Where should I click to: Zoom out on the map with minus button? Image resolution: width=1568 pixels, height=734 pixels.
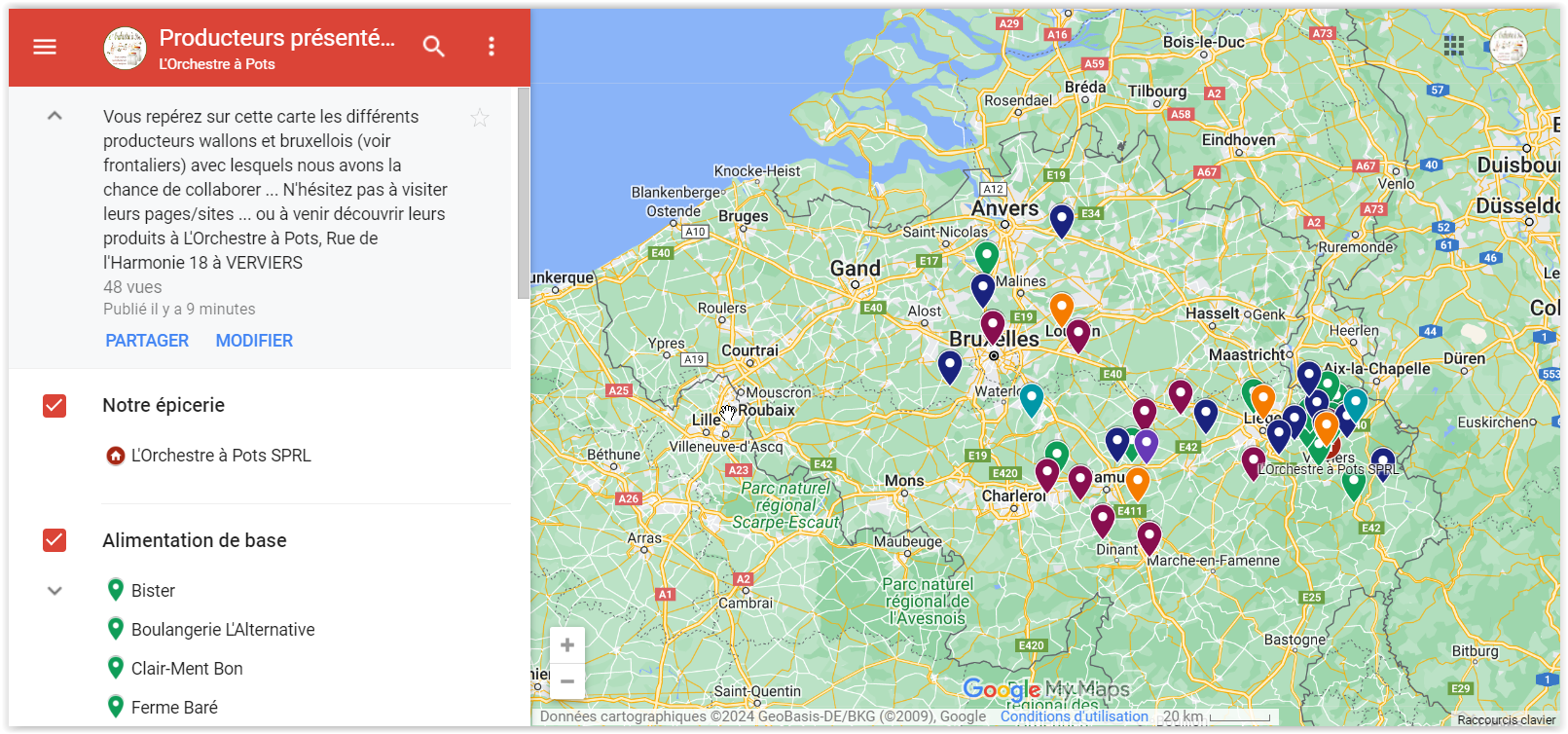pos(567,681)
